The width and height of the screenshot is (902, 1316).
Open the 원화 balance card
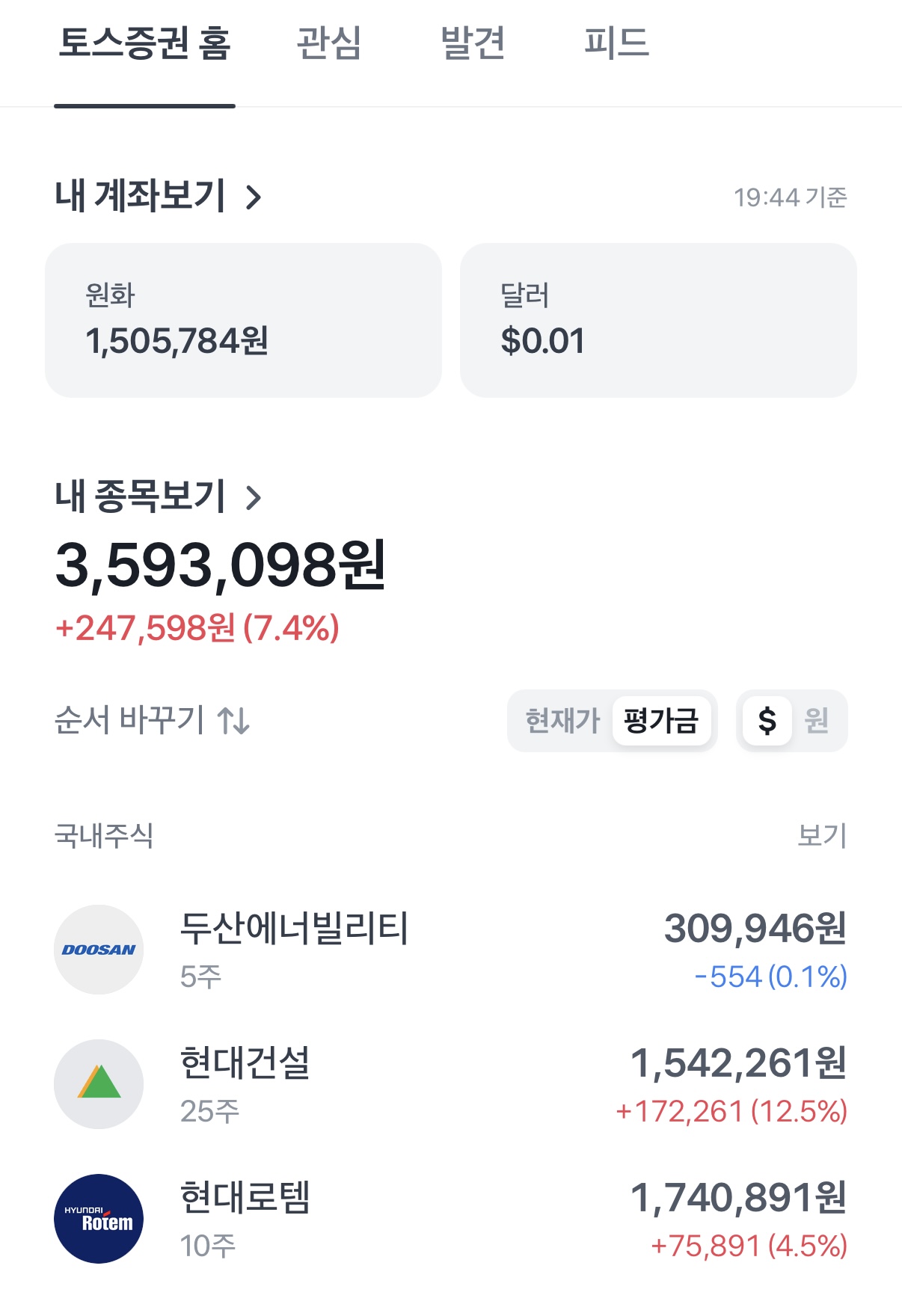[x=243, y=320]
